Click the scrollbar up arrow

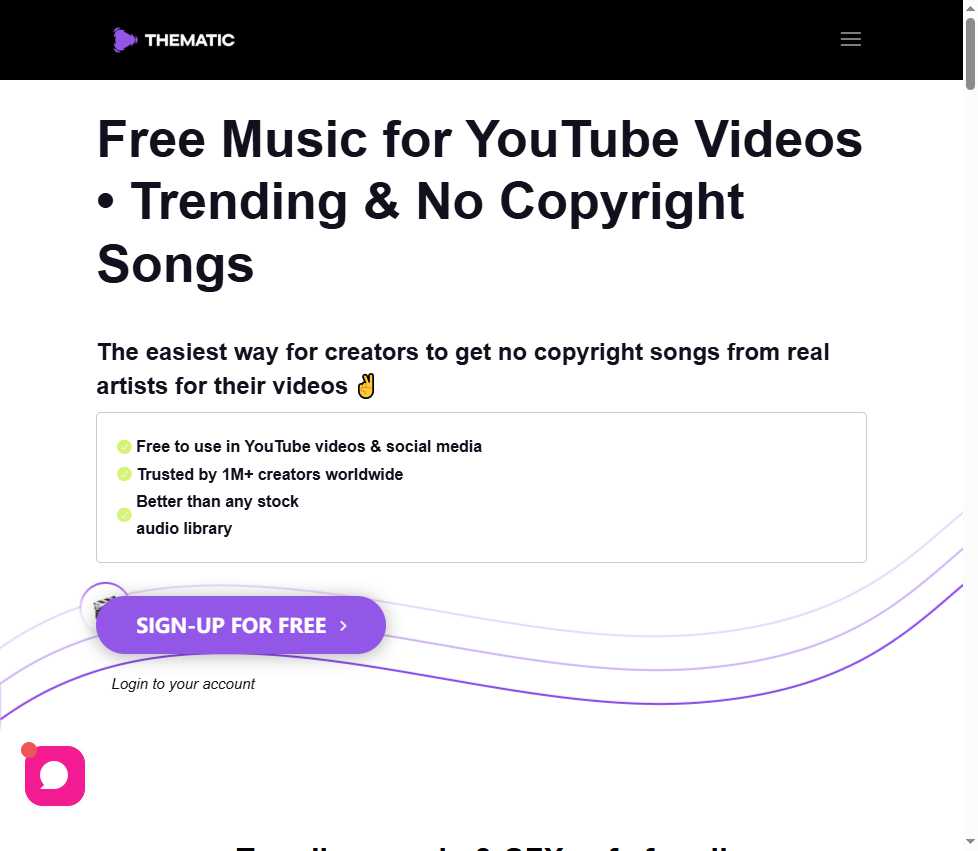coord(971,7)
